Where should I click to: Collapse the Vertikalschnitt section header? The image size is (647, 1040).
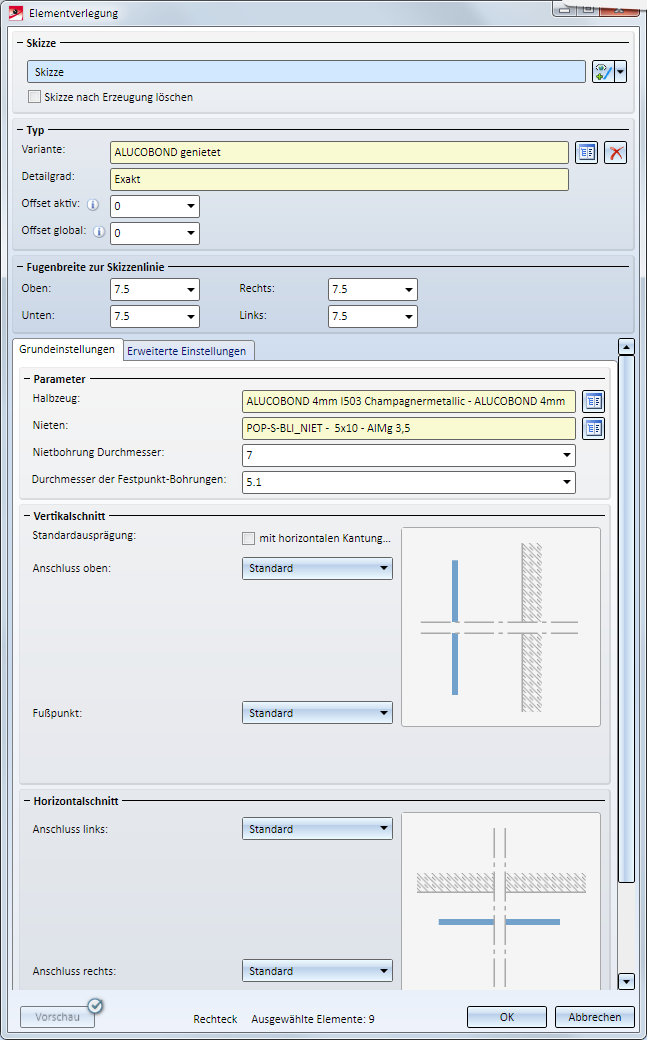pos(28,516)
